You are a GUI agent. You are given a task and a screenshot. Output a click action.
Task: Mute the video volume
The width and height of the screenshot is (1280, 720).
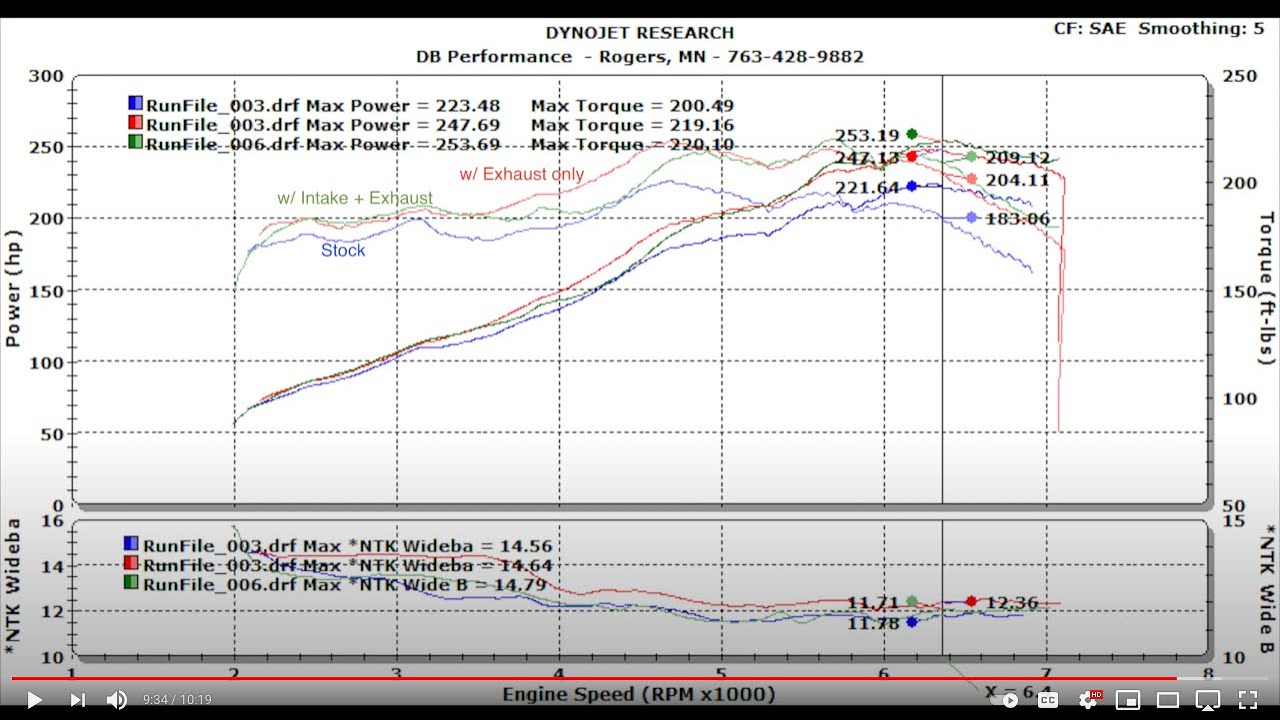(117, 700)
